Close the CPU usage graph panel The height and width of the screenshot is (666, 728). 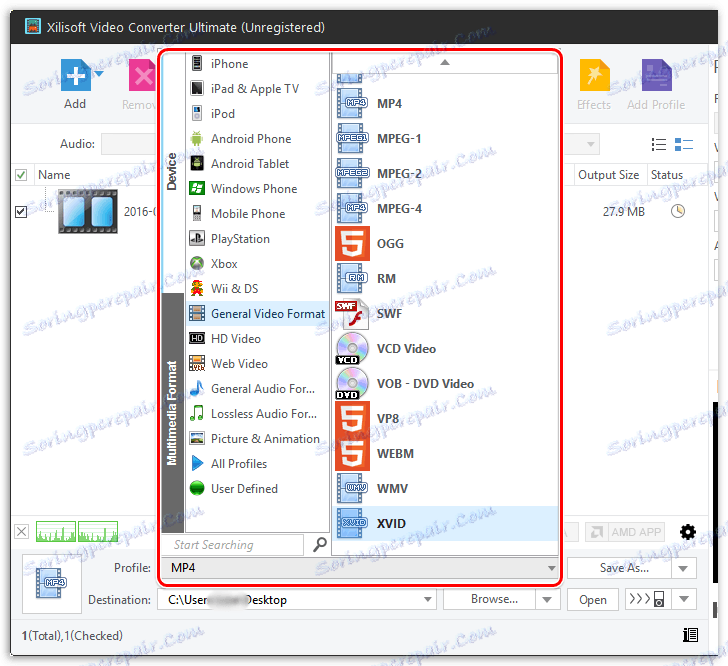pos(21,531)
